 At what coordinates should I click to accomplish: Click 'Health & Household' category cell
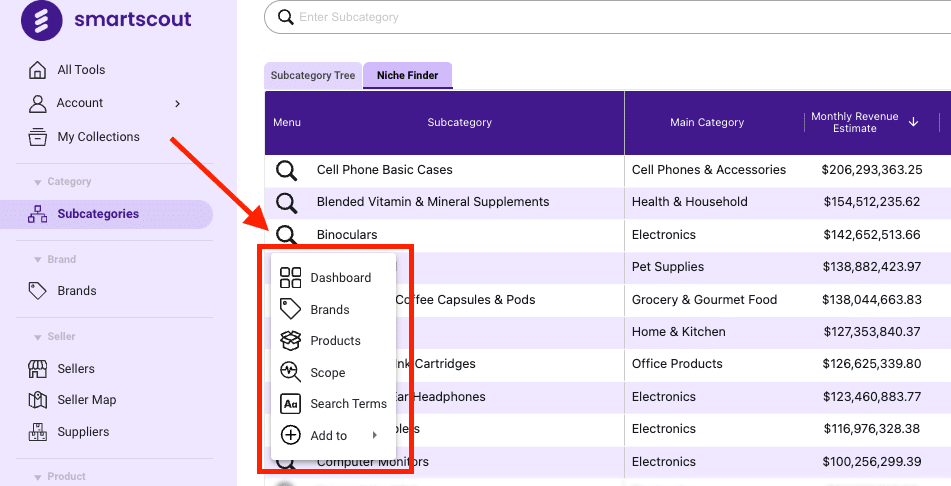690,202
